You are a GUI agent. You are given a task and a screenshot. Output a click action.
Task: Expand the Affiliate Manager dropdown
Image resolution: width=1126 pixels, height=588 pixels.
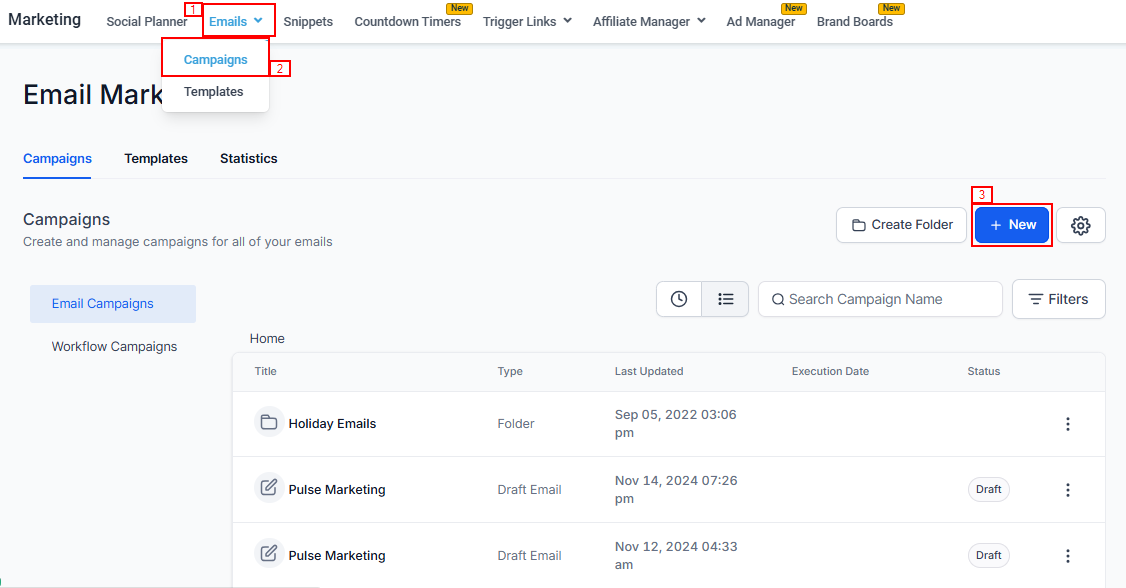[x=648, y=21]
